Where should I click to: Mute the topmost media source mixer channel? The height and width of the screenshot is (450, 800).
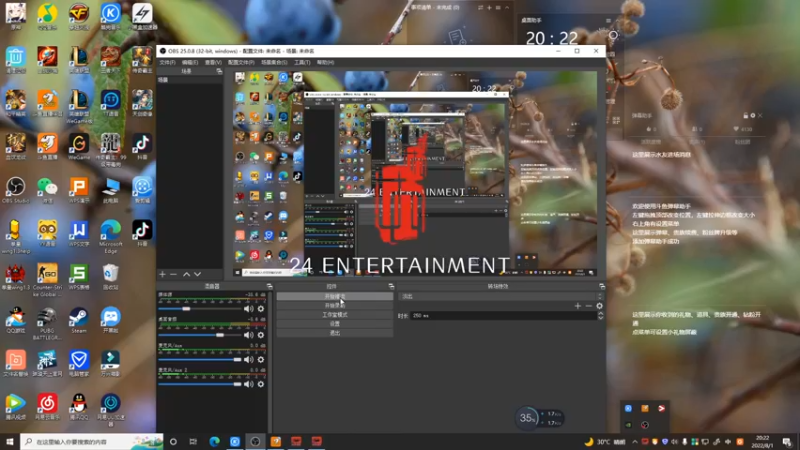coord(248,309)
